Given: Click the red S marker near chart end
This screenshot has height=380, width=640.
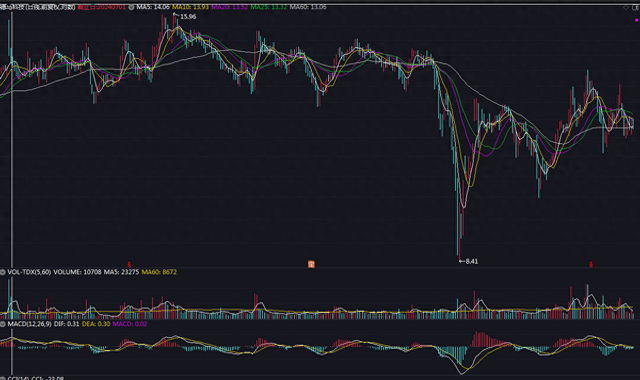Looking at the screenshot, I should 591,265.
